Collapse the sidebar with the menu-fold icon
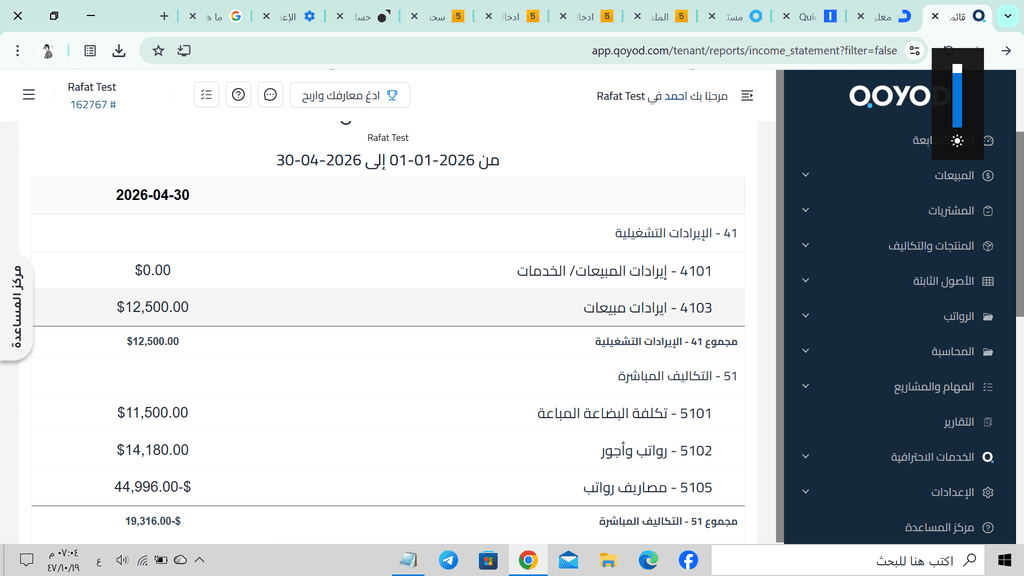The image size is (1024, 576). 747,96
